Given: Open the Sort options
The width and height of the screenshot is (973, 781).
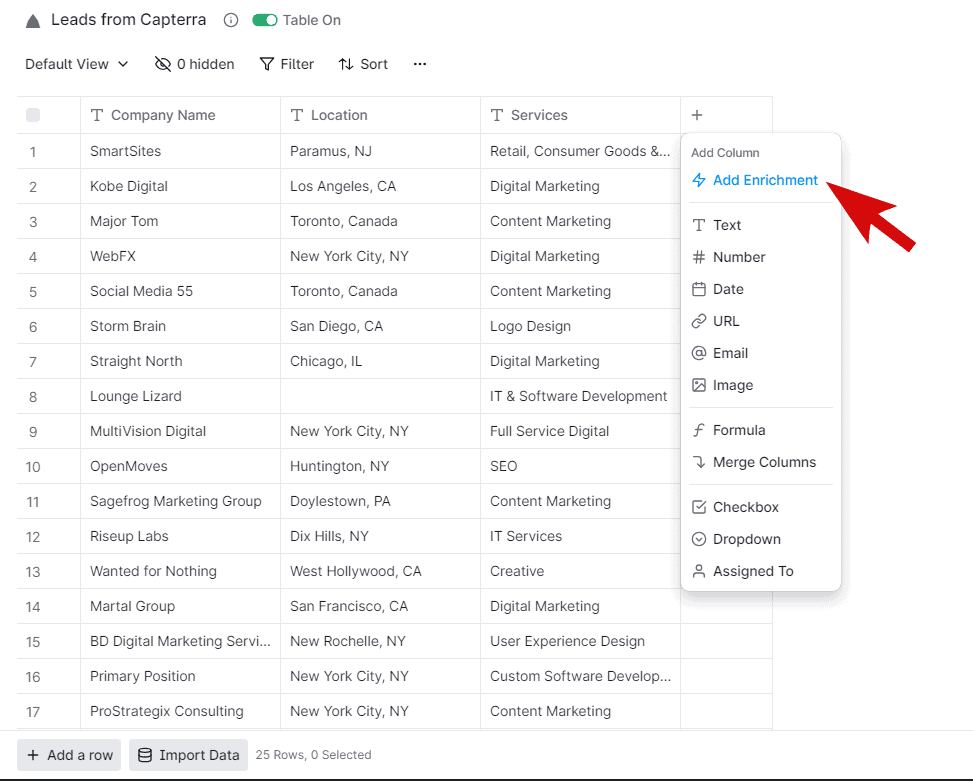Looking at the screenshot, I should [363, 64].
